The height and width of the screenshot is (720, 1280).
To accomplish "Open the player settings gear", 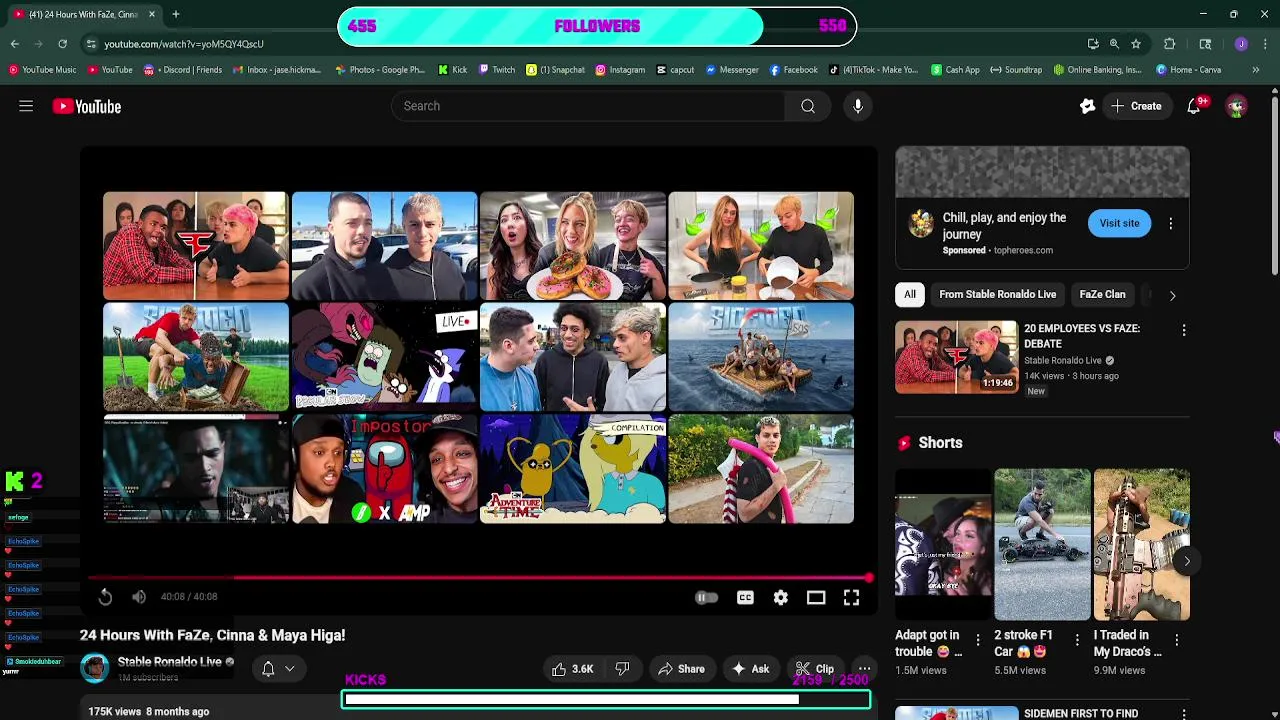I will click(781, 597).
